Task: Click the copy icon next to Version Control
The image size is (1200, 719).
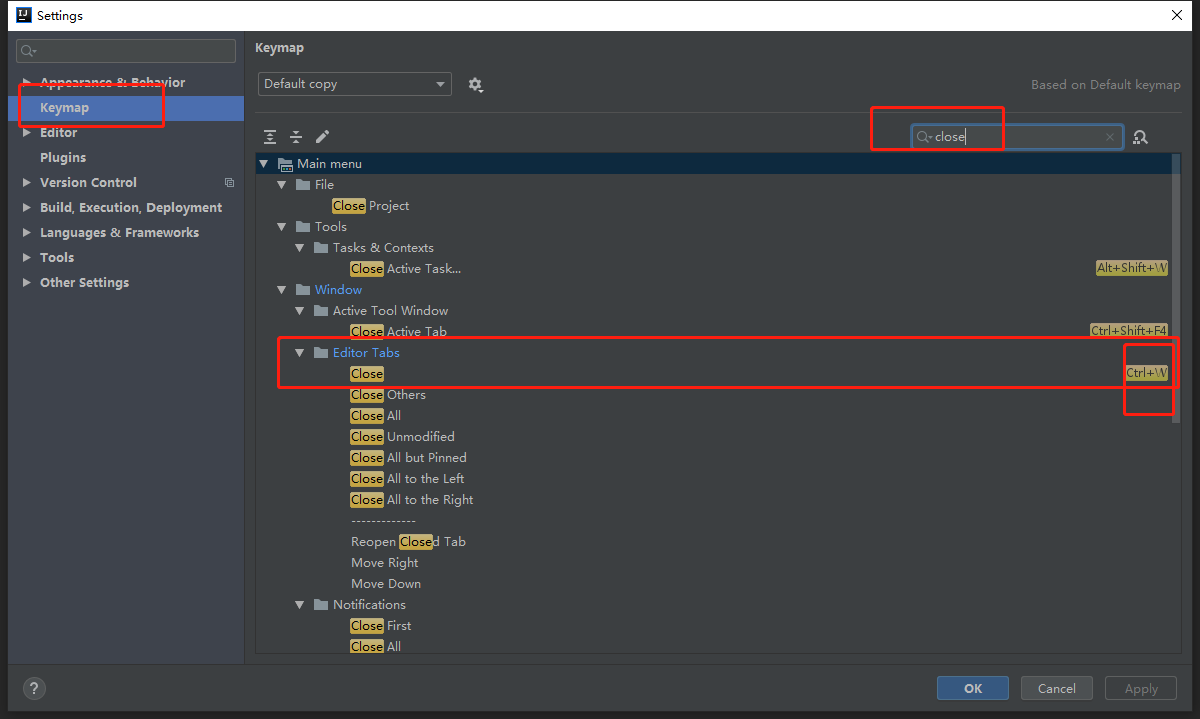Action: coord(229,182)
